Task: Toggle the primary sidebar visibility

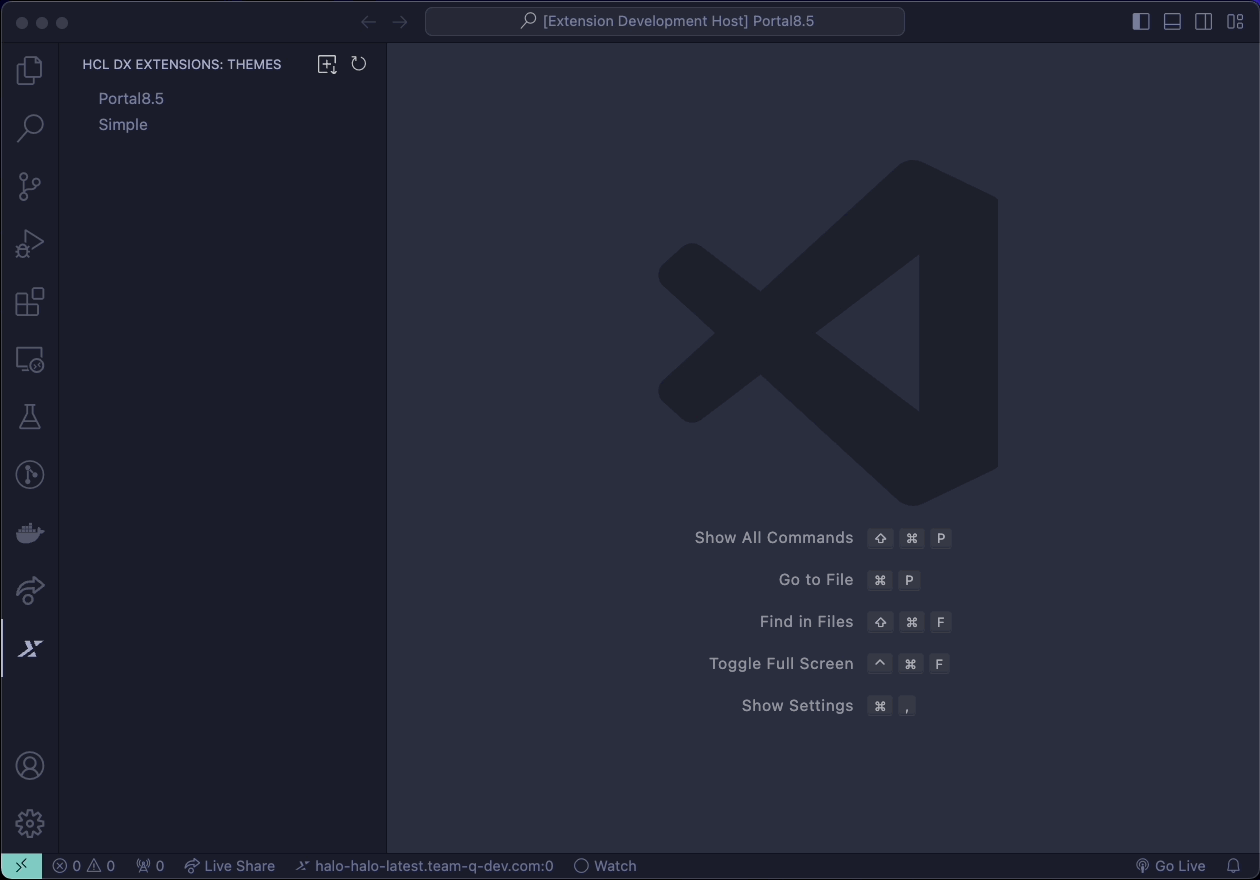Action: tap(1140, 21)
